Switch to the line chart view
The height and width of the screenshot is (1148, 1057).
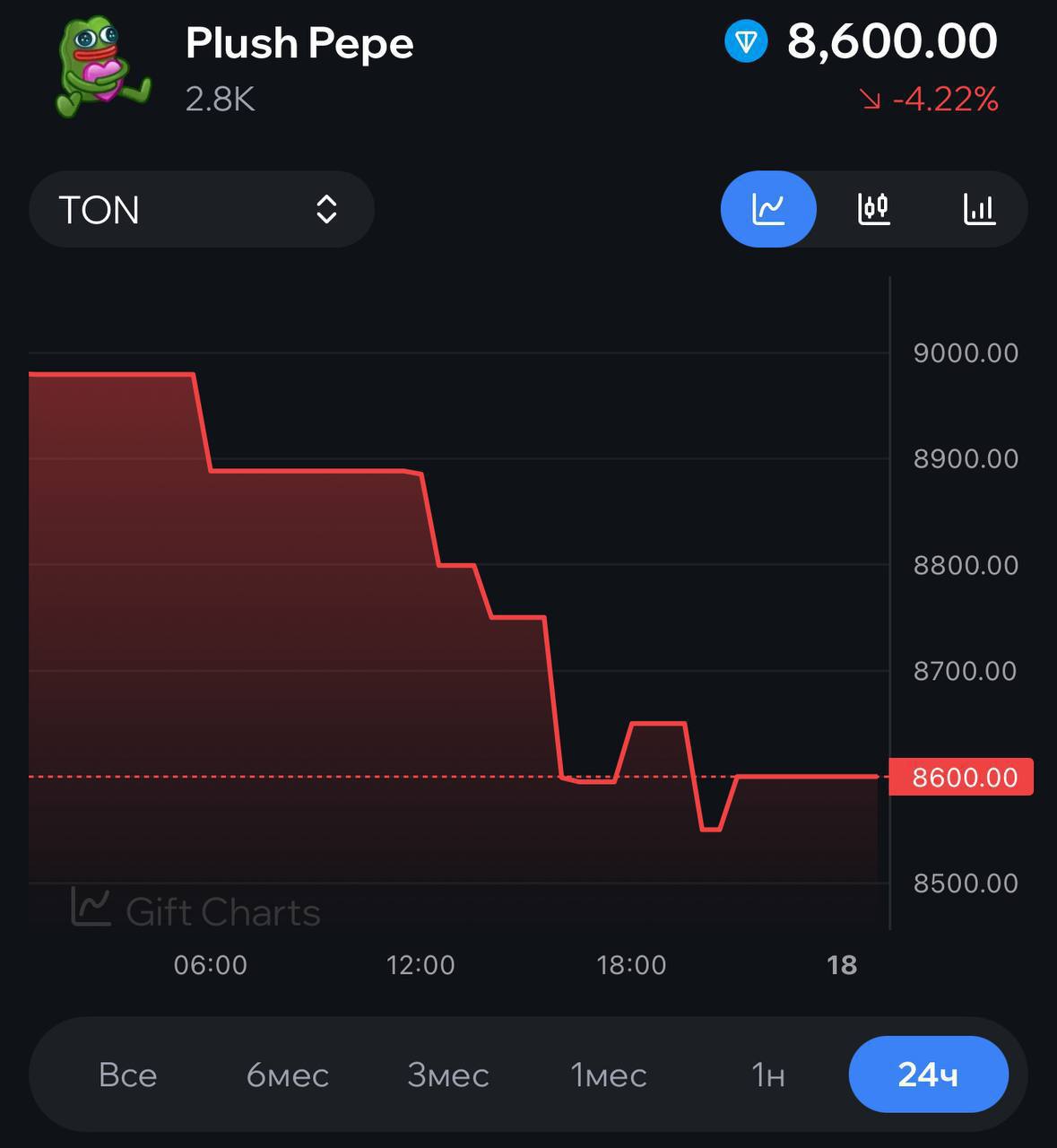[768, 209]
